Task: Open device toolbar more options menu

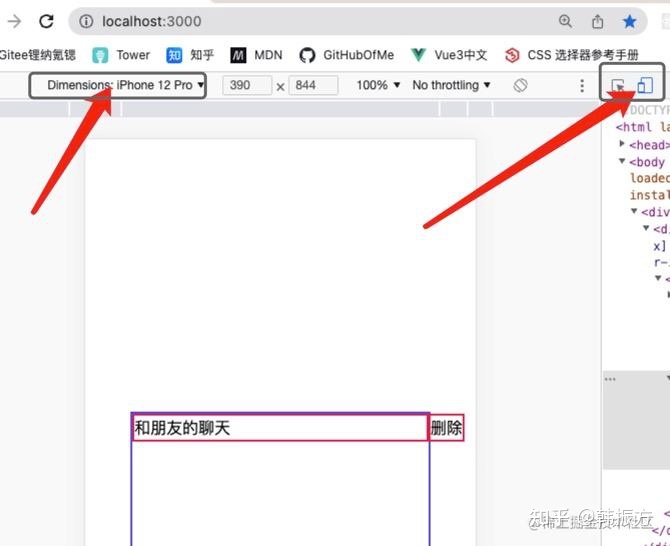Action: pyautogui.click(x=582, y=85)
